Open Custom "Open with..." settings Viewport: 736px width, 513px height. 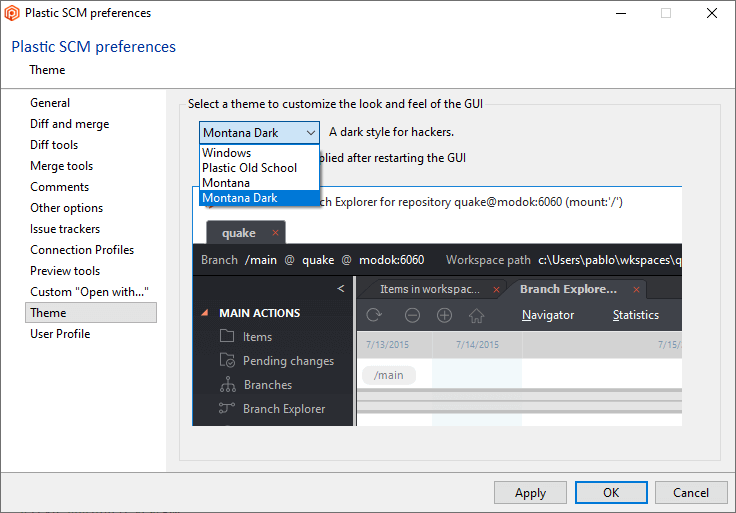pyautogui.click(x=89, y=292)
